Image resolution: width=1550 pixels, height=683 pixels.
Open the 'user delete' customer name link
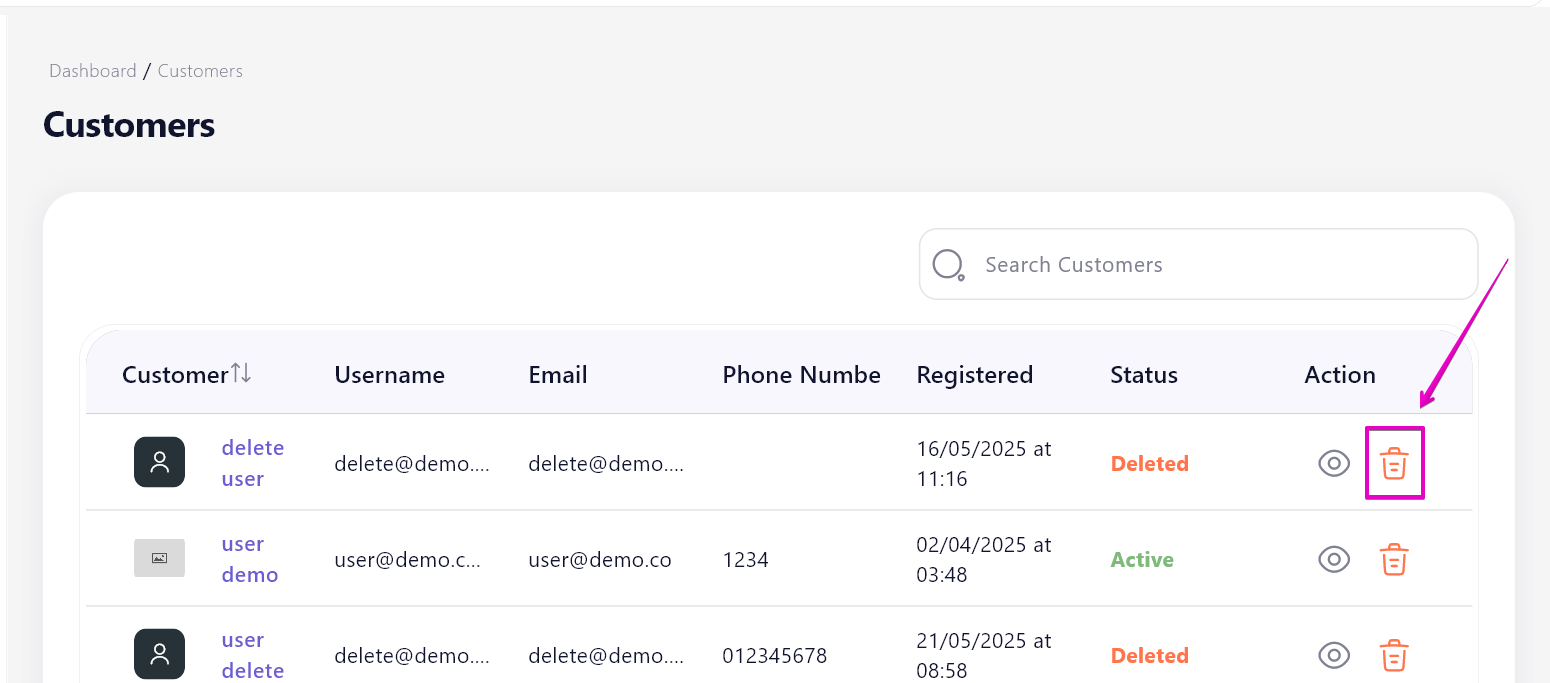click(253, 655)
